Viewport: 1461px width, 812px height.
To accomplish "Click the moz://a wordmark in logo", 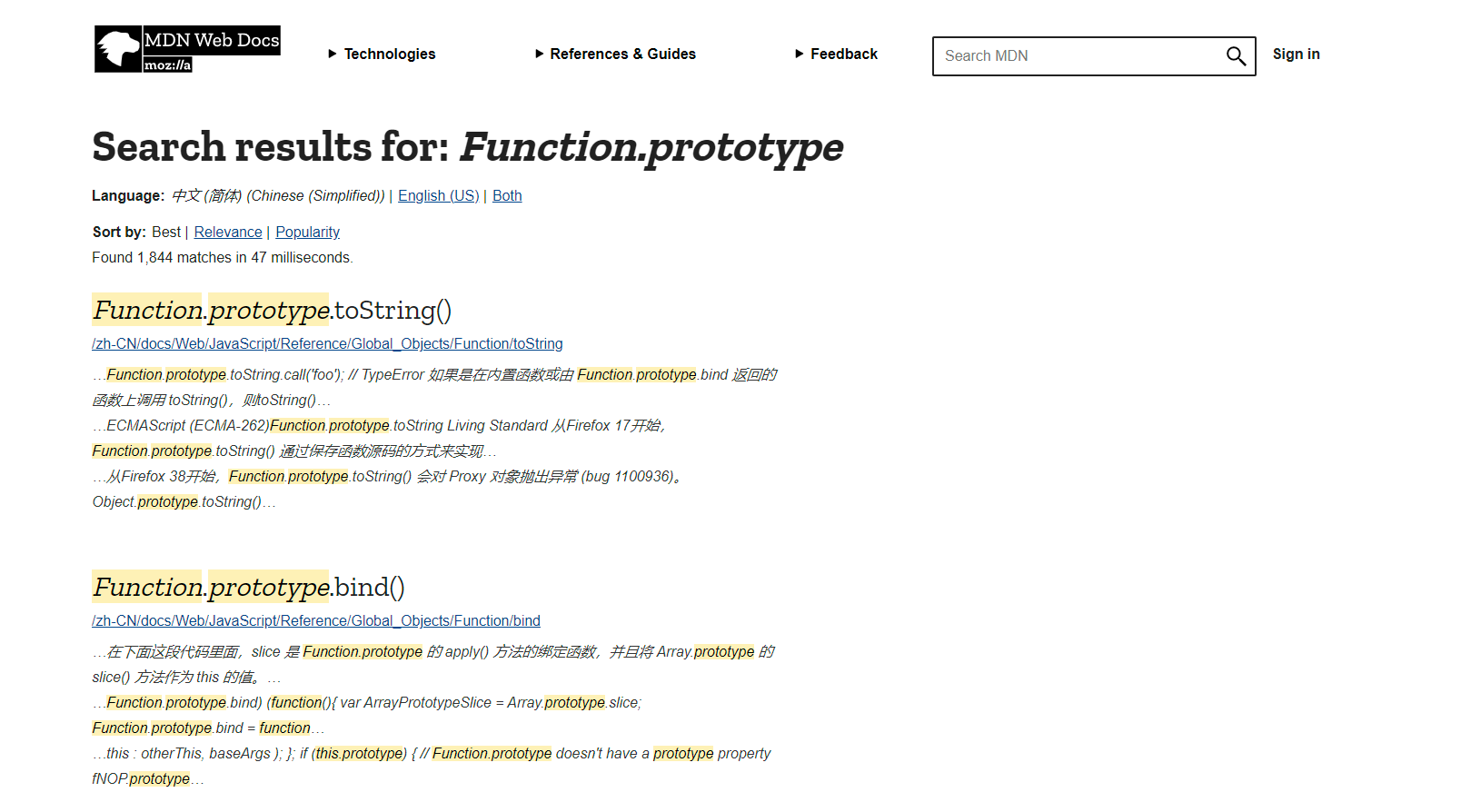I will point(168,65).
